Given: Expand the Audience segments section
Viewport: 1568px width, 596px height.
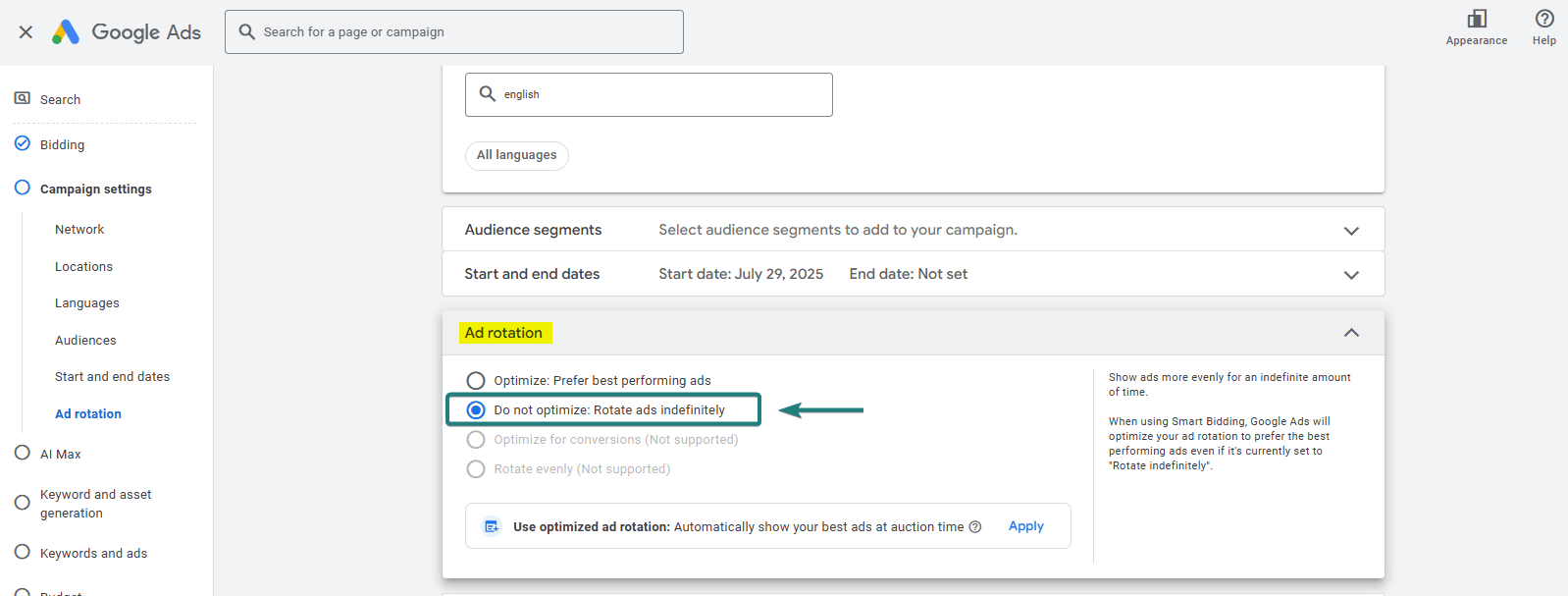Looking at the screenshot, I should 1351,231.
